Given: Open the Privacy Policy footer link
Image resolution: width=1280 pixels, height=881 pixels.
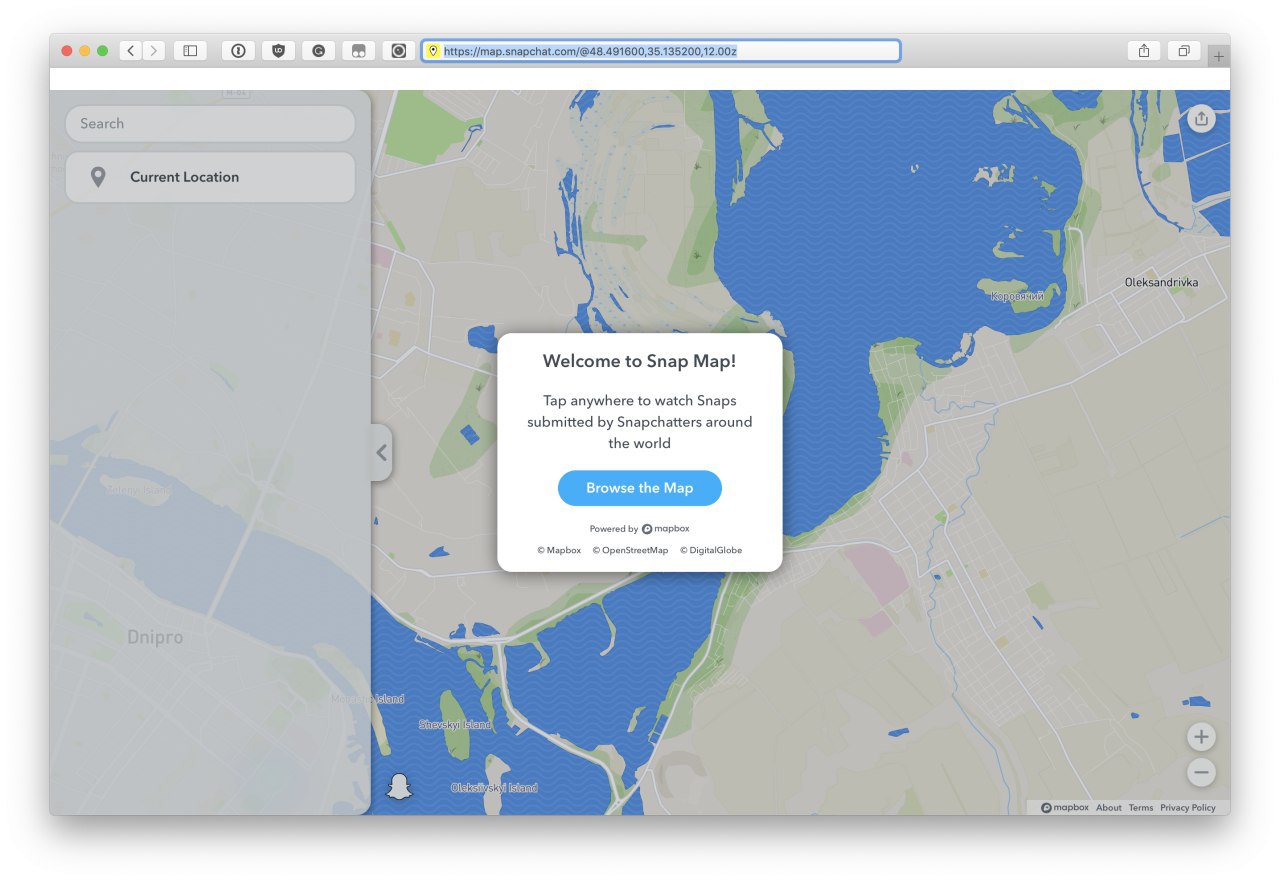Looking at the screenshot, I should coord(1188,808).
